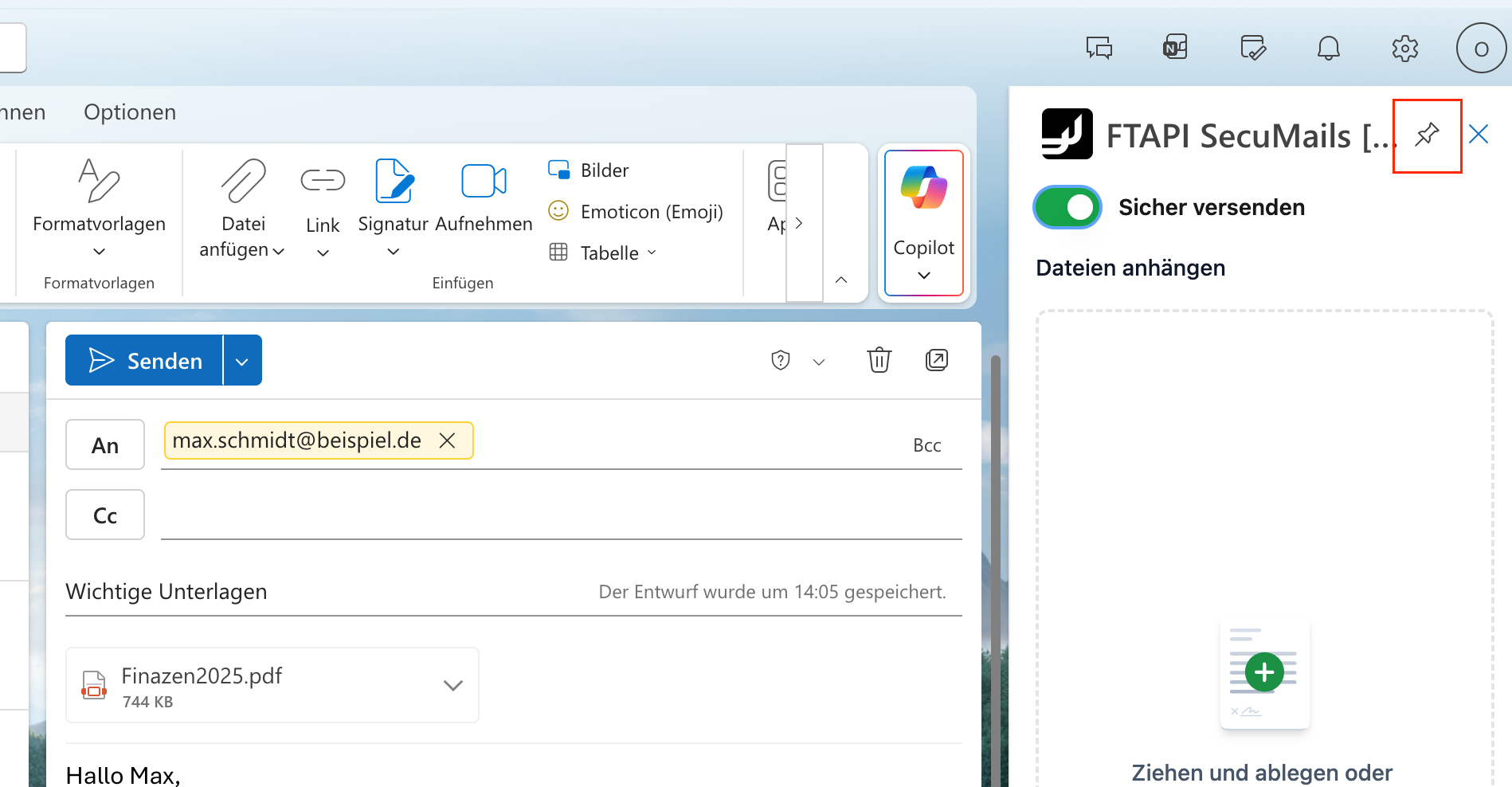The height and width of the screenshot is (787, 1512).
Task: Open the Teams chat icon in header
Action: 1099,48
